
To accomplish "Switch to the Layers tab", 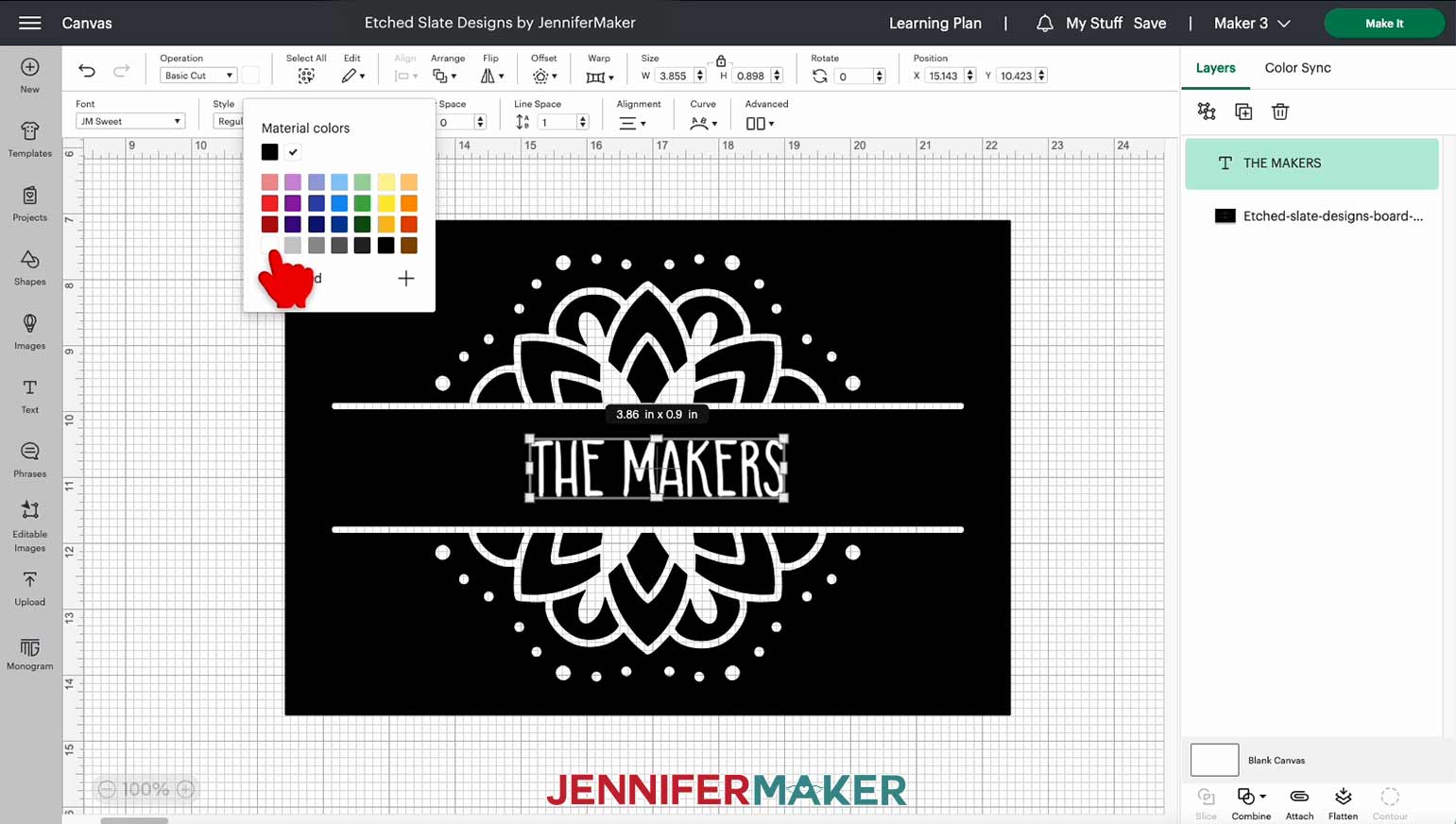I will click(x=1215, y=68).
